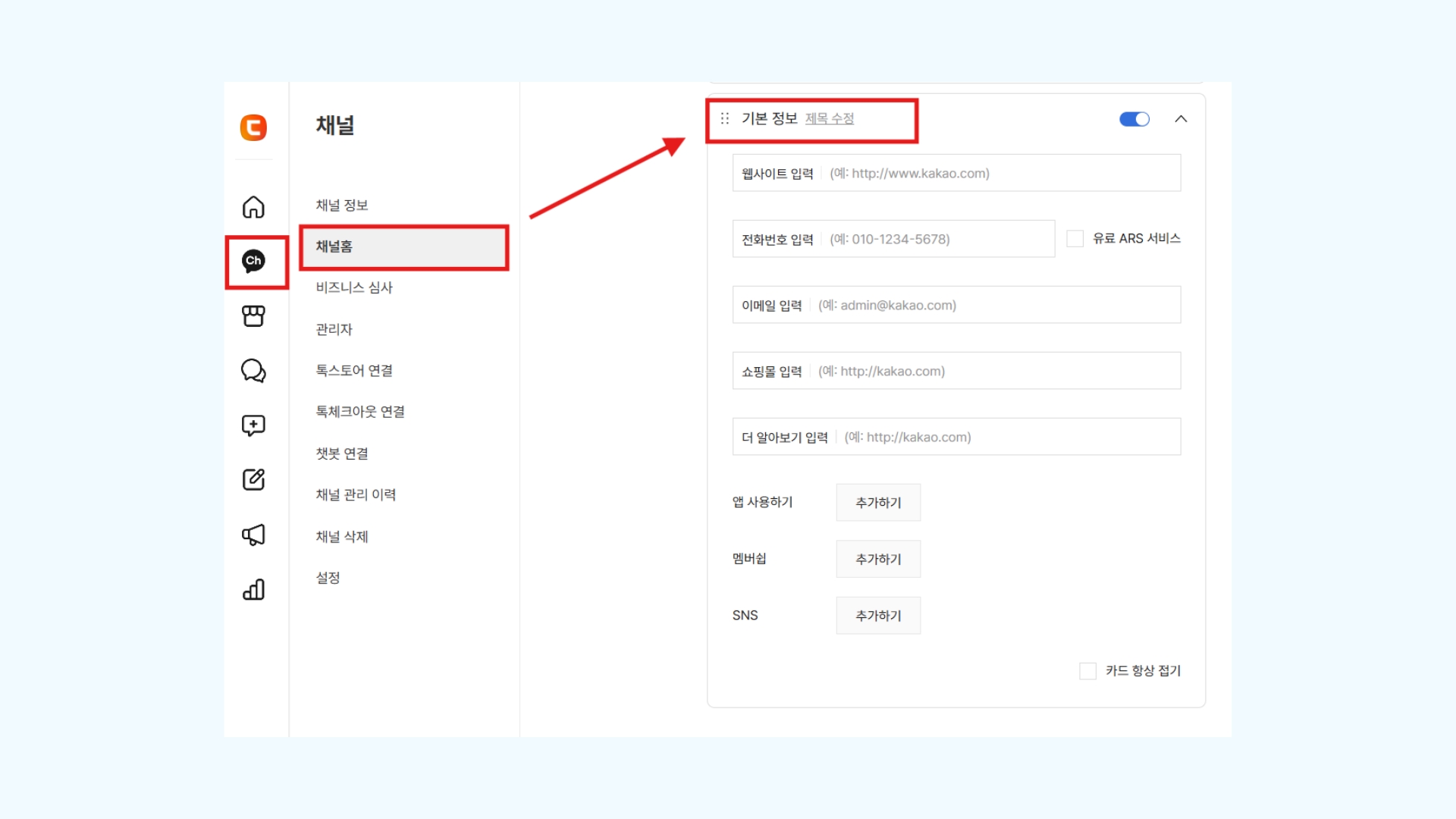This screenshot has width=1456, height=819.
Task: Open 채널 정보 menu item
Action: (x=342, y=206)
